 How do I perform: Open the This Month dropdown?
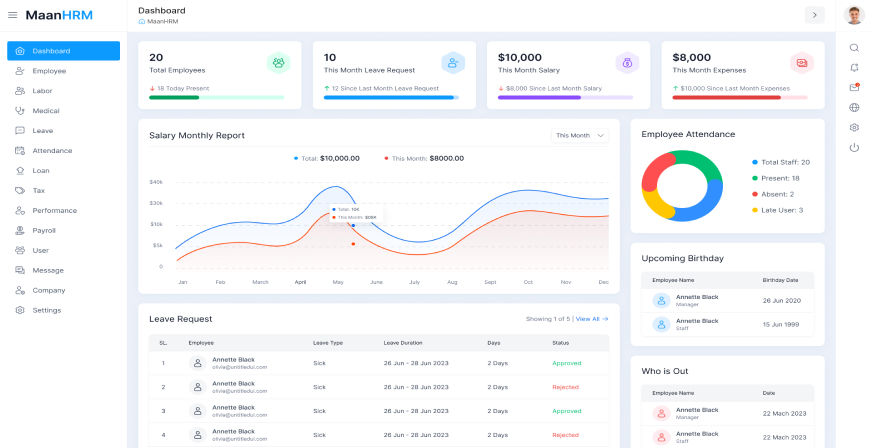580,135
